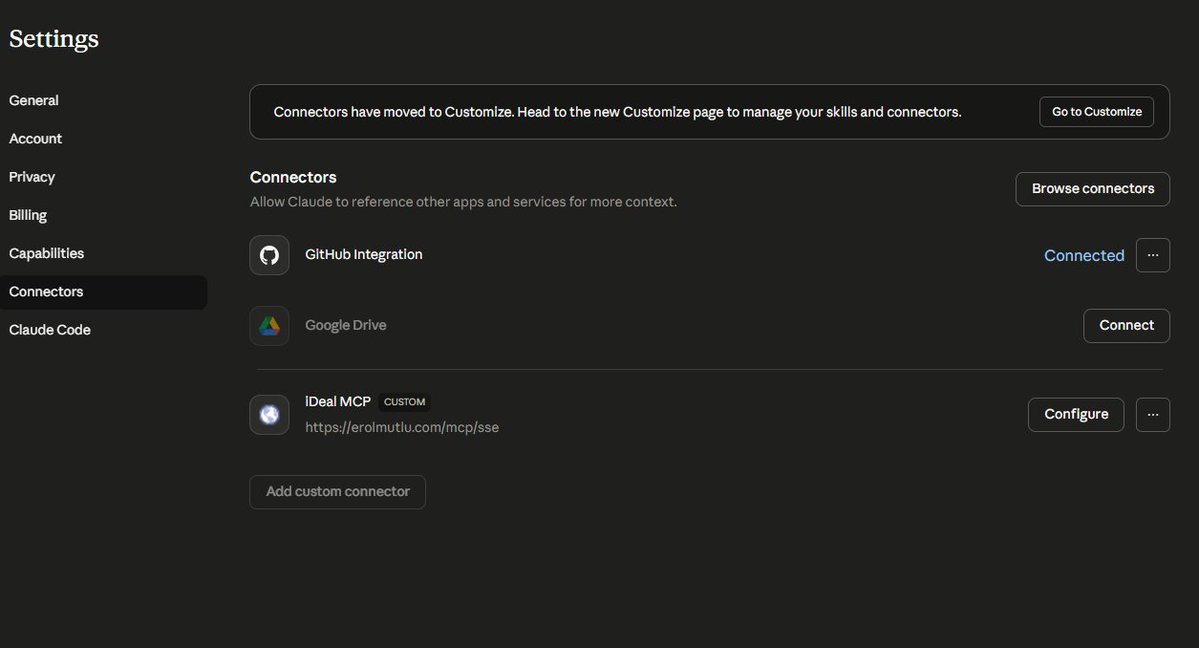Click the Go to Customize button

click(1096, 112)
